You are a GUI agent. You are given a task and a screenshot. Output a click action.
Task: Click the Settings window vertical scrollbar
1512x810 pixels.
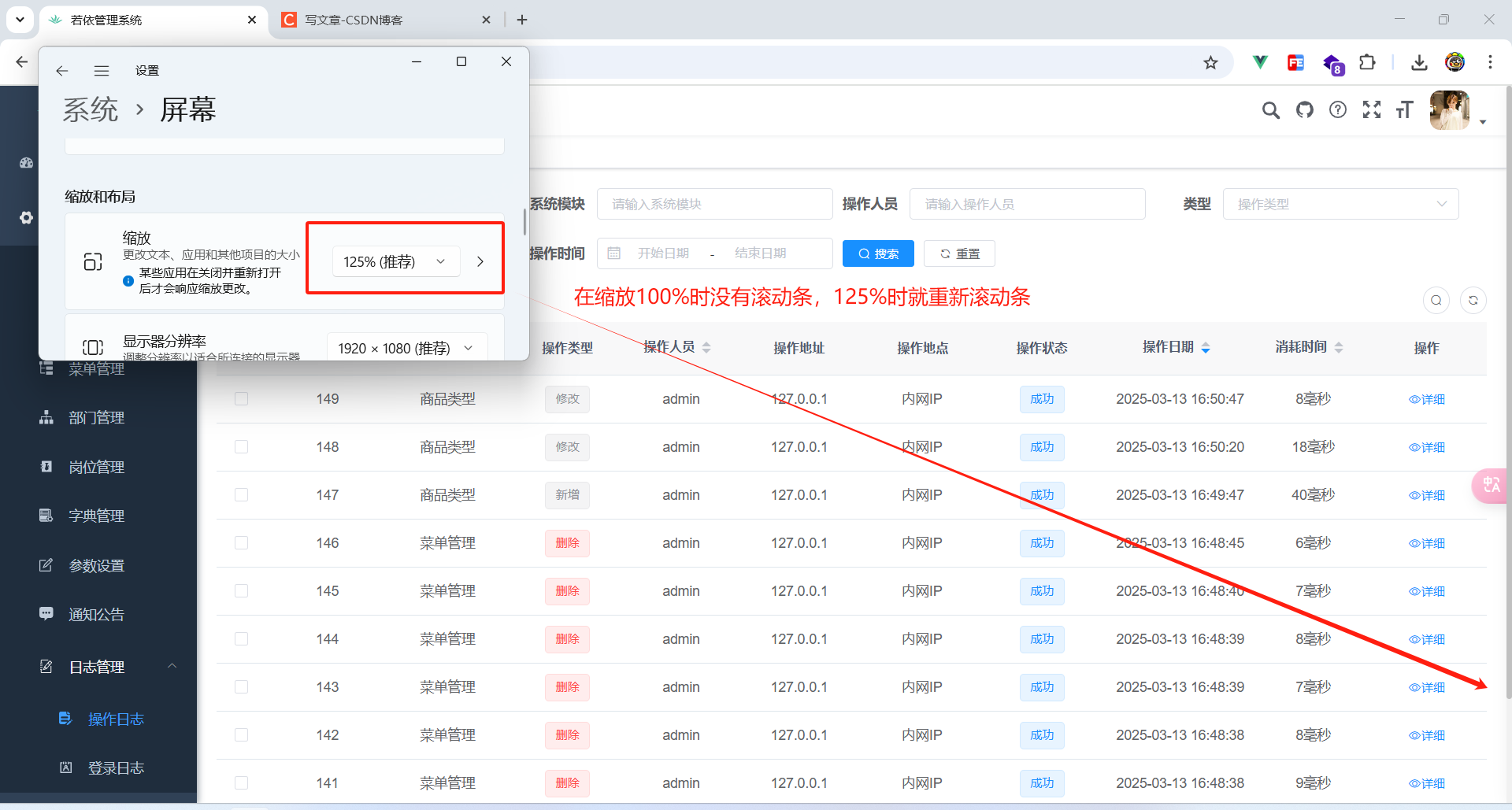coord(524,222)
